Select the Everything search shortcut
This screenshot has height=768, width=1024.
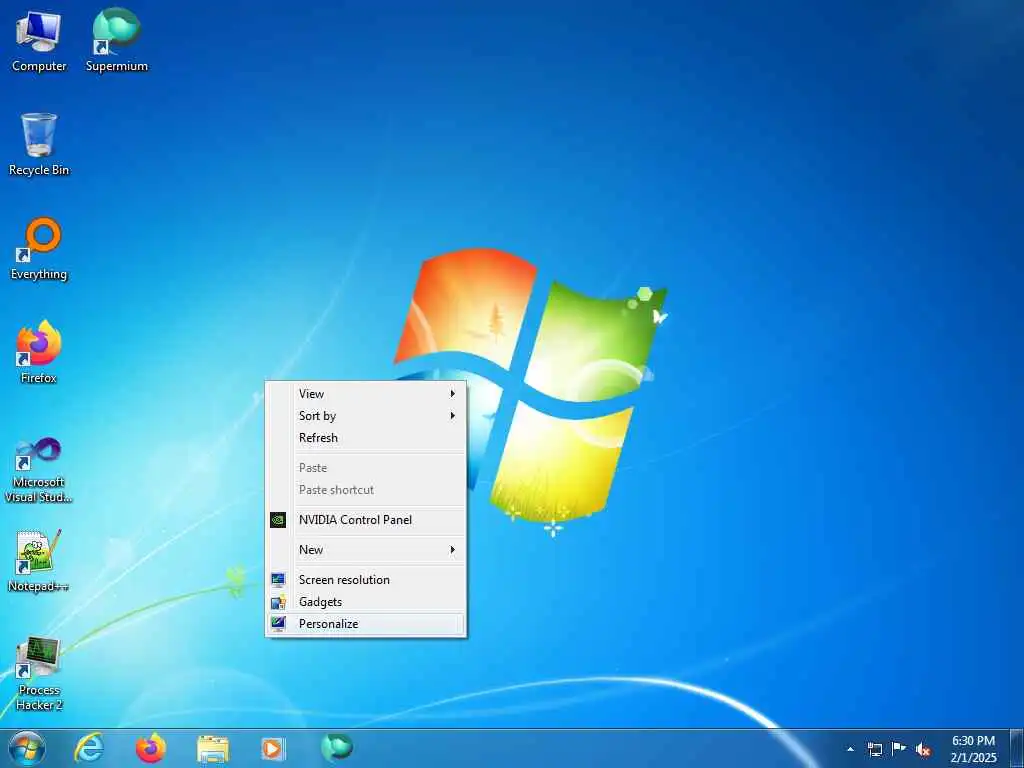39,249
